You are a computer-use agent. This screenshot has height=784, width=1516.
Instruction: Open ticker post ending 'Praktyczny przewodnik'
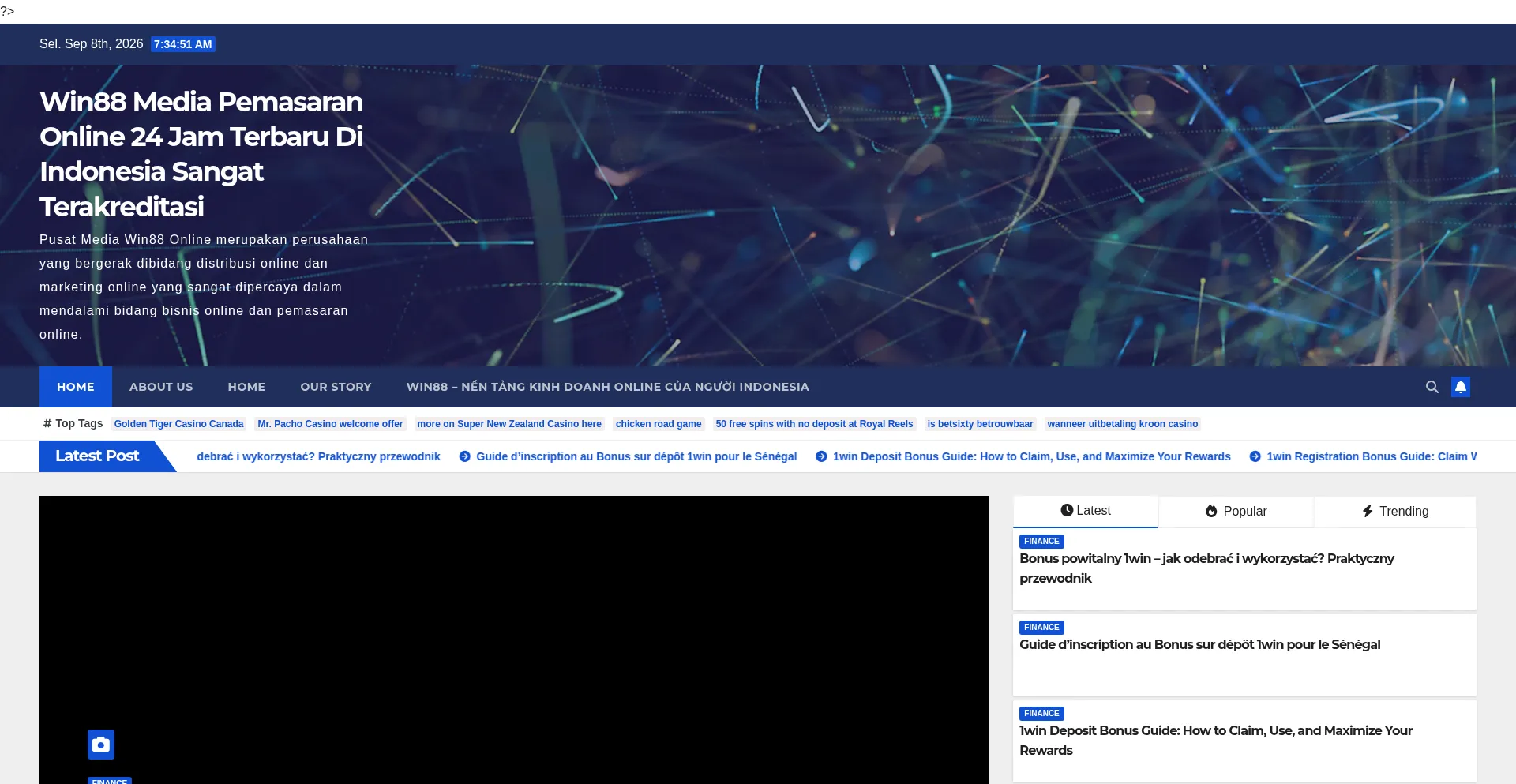click(318, 456)
